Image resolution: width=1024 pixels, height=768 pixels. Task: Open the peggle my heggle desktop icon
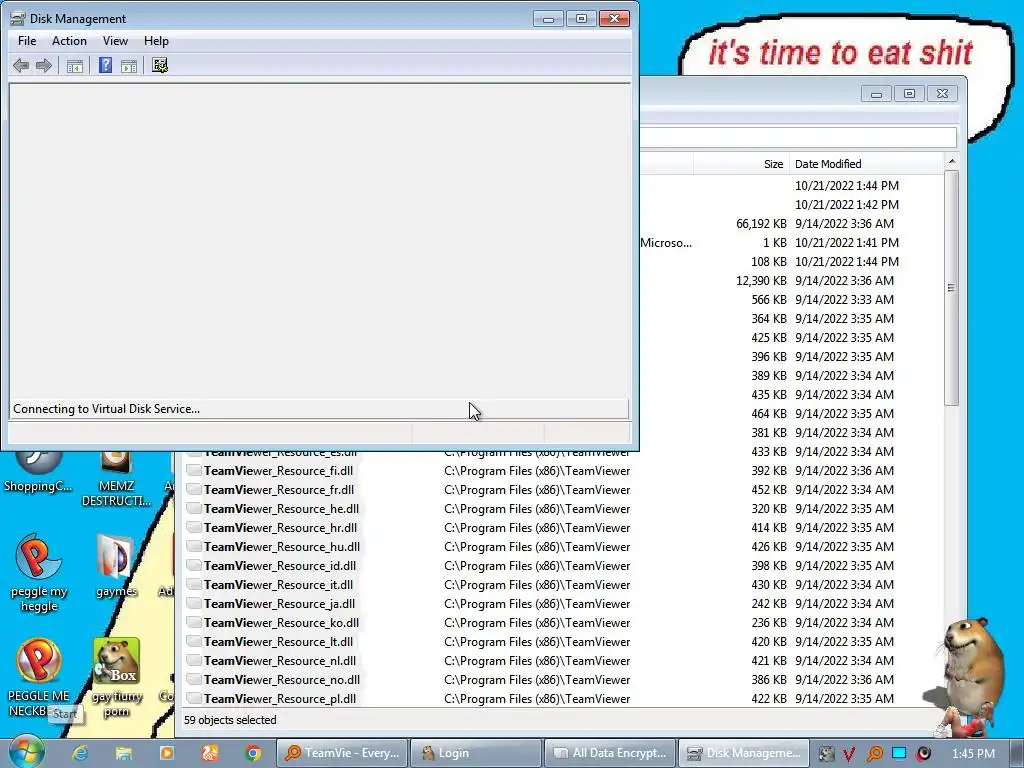point(39,573)
